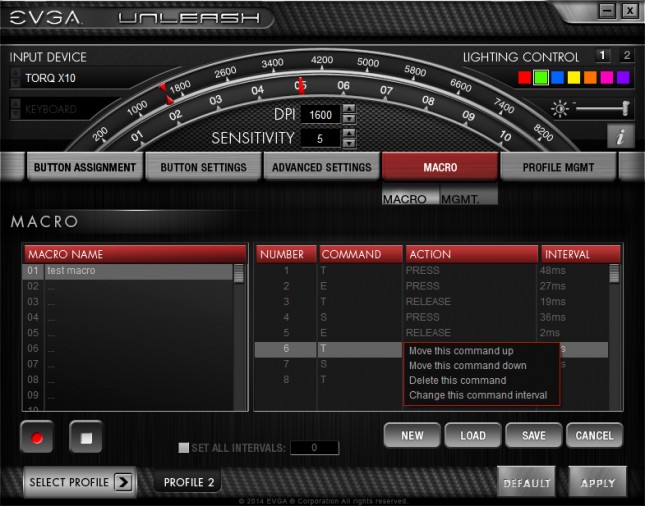This screenshot has width=645, height=506.
Task: Decrease Sensitivity with the down arrow
Action: click(x=349, y=143)
